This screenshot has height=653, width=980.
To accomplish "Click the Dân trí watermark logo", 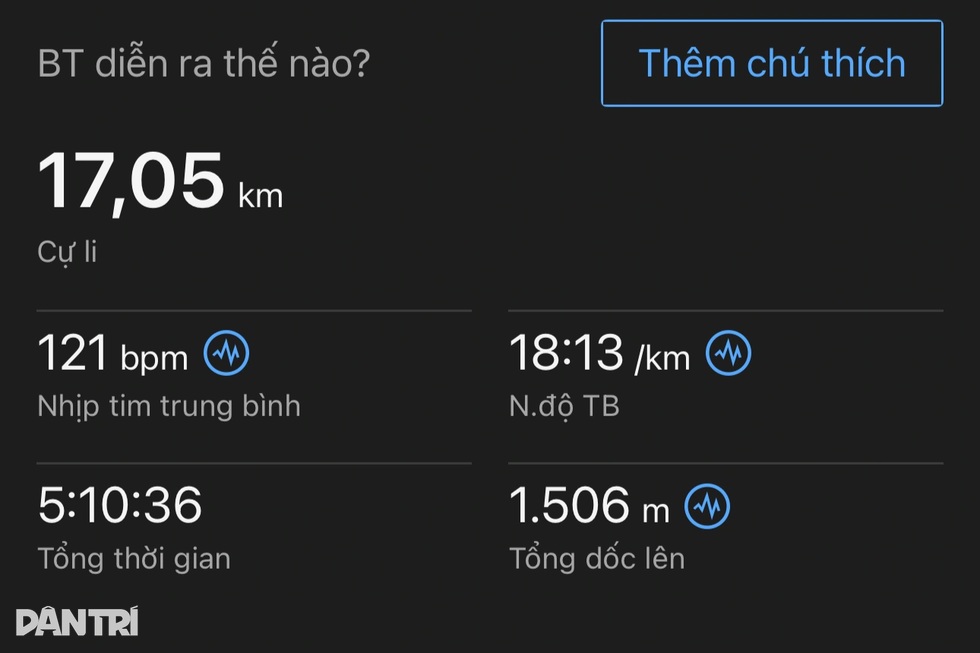I will pyautogui.click(x=77, y=621).
